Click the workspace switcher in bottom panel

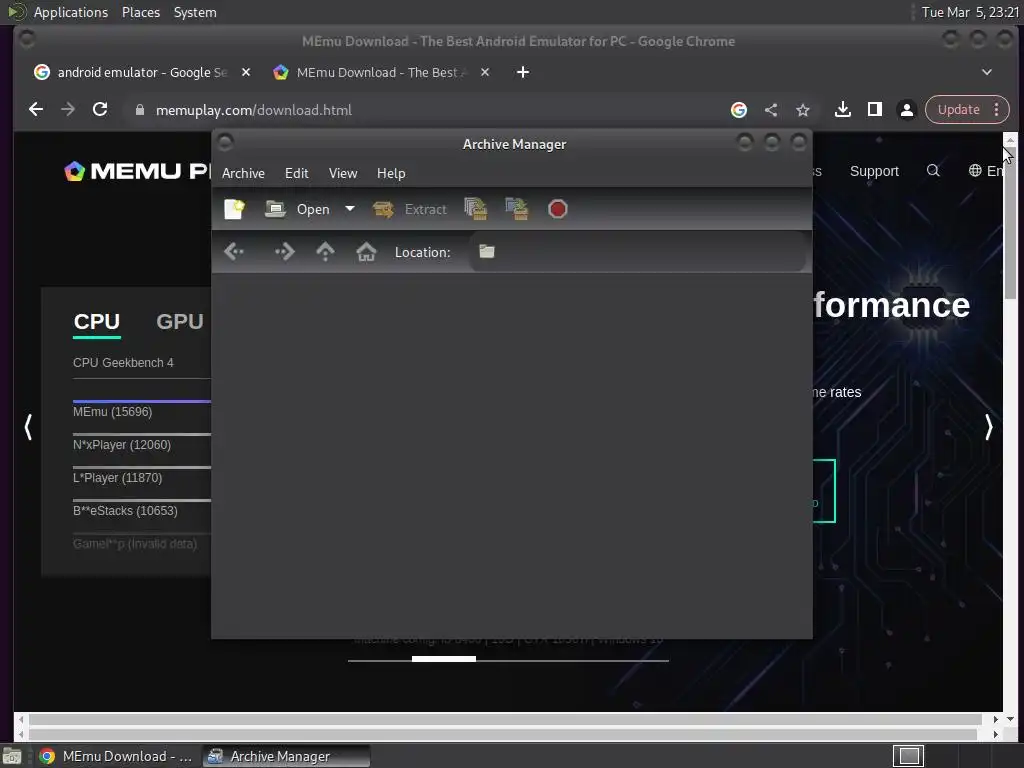(x=908, y=756)
